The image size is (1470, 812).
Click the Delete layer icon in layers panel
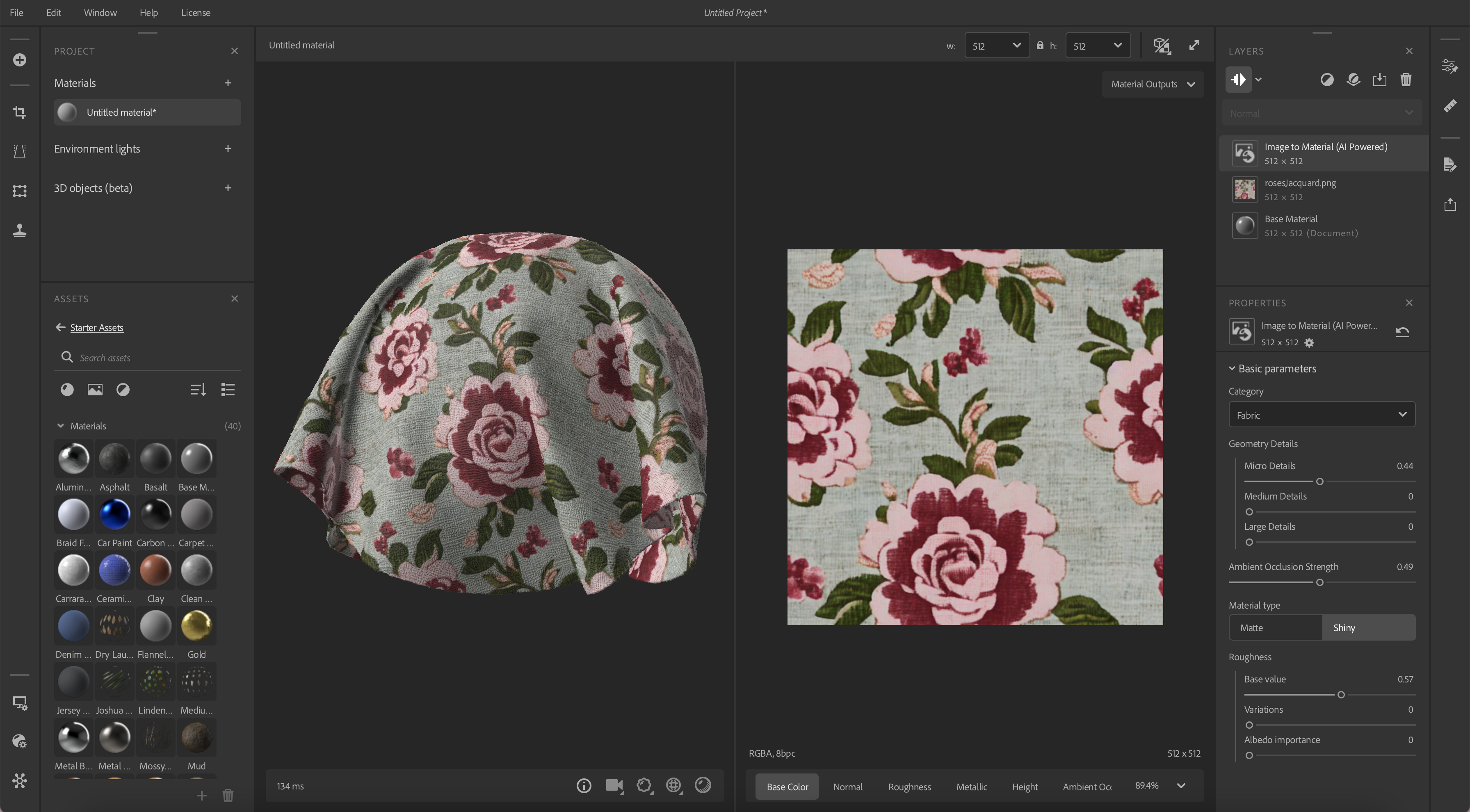1405,79
